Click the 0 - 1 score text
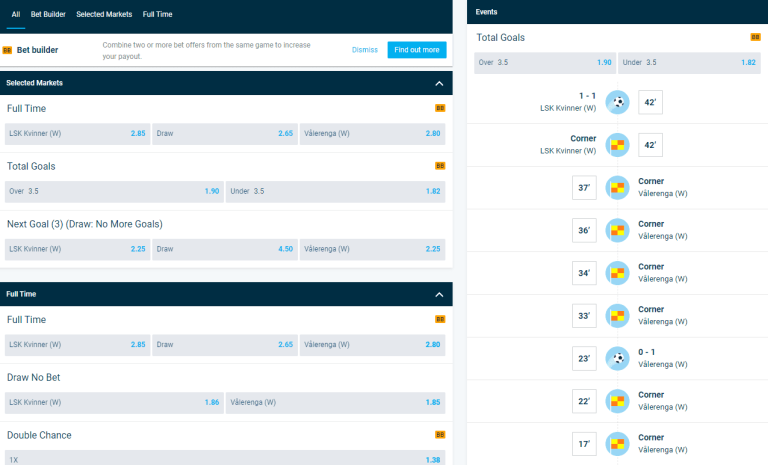Screen dimensions: 768x465 click(647, 352)
